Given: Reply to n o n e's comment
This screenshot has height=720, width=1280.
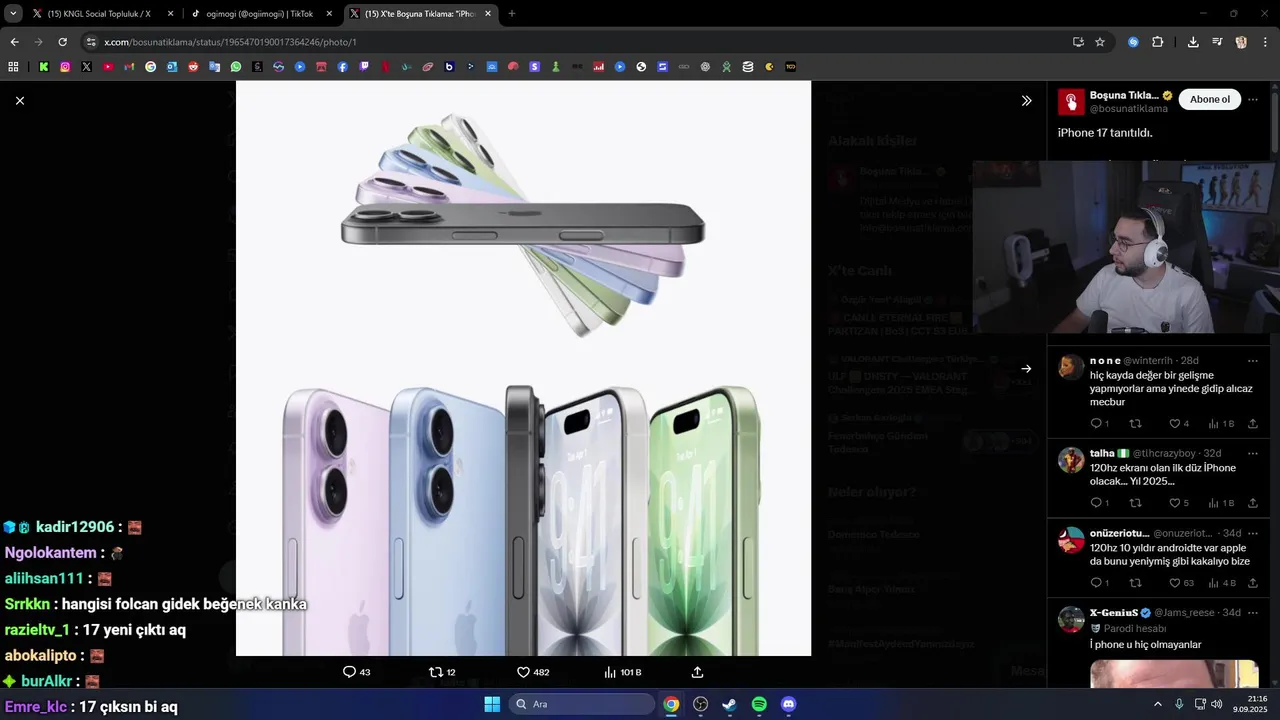Looking at the screenshot, I should (1099, 424).
